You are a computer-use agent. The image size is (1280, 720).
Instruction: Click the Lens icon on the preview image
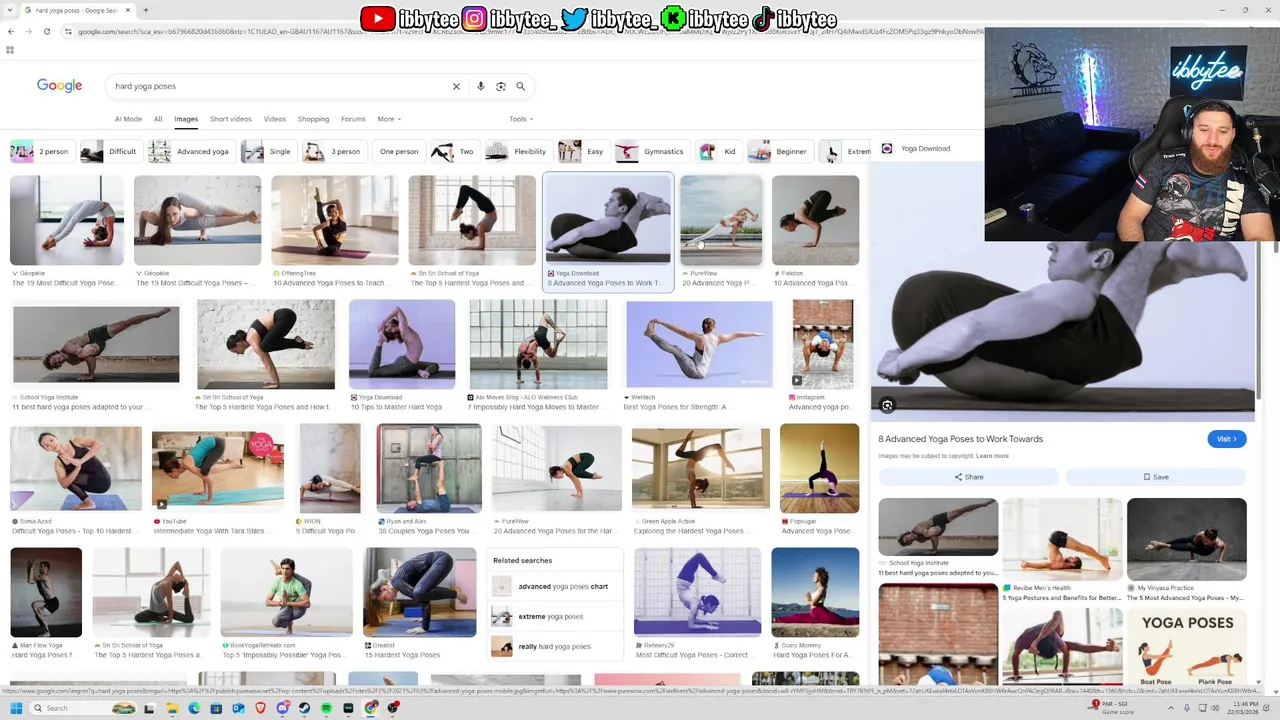pyautogui.click(x=887, y=405)
